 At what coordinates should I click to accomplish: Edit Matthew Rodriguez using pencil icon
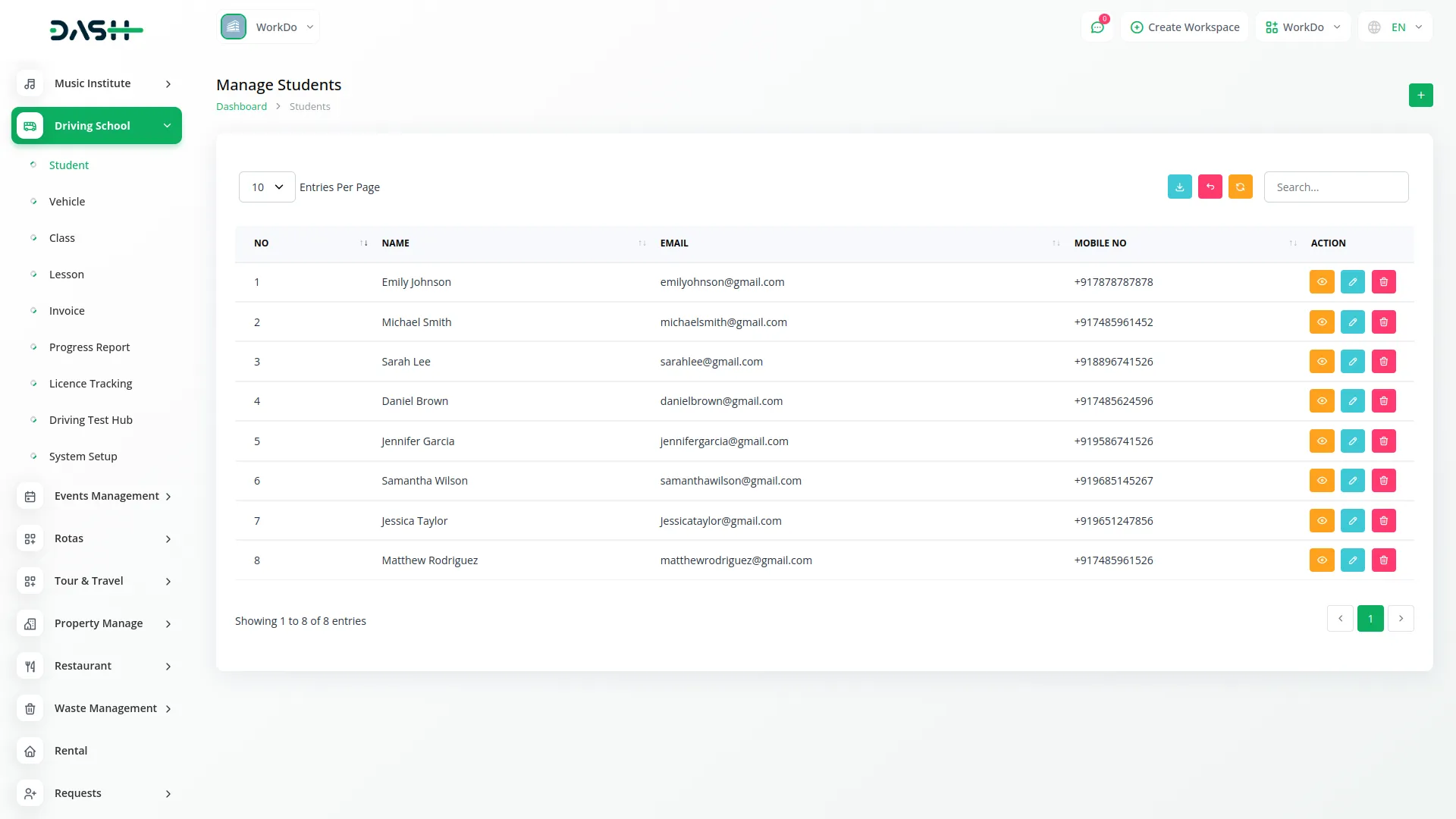(1352, 560)
